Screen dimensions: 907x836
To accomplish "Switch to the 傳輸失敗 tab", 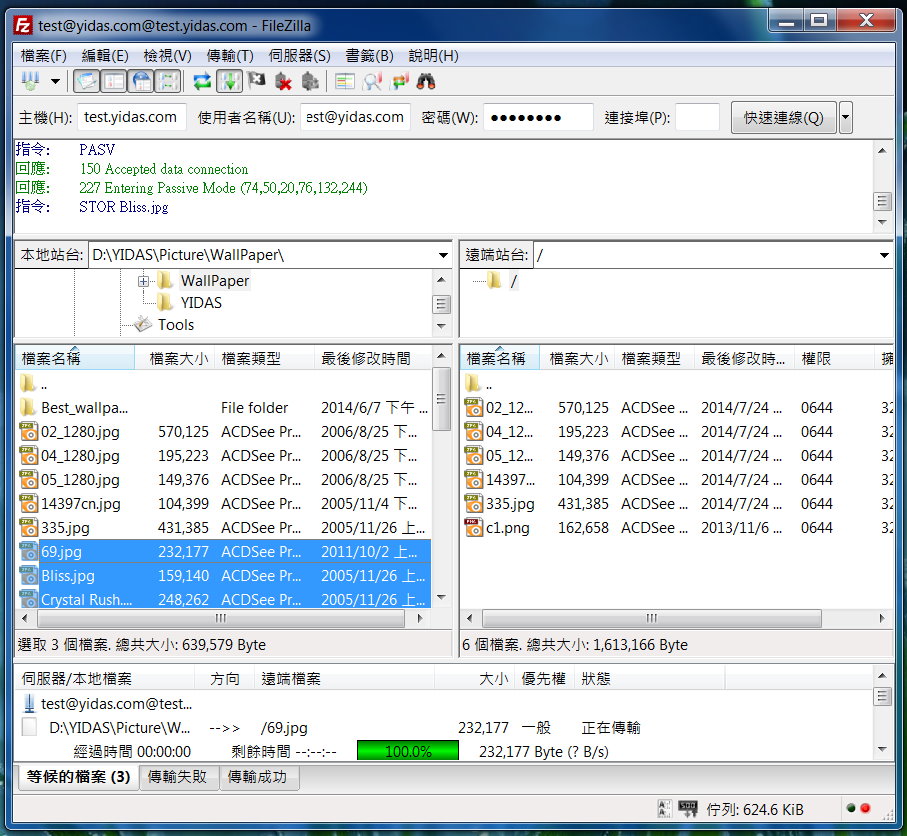I will [178, 776].
